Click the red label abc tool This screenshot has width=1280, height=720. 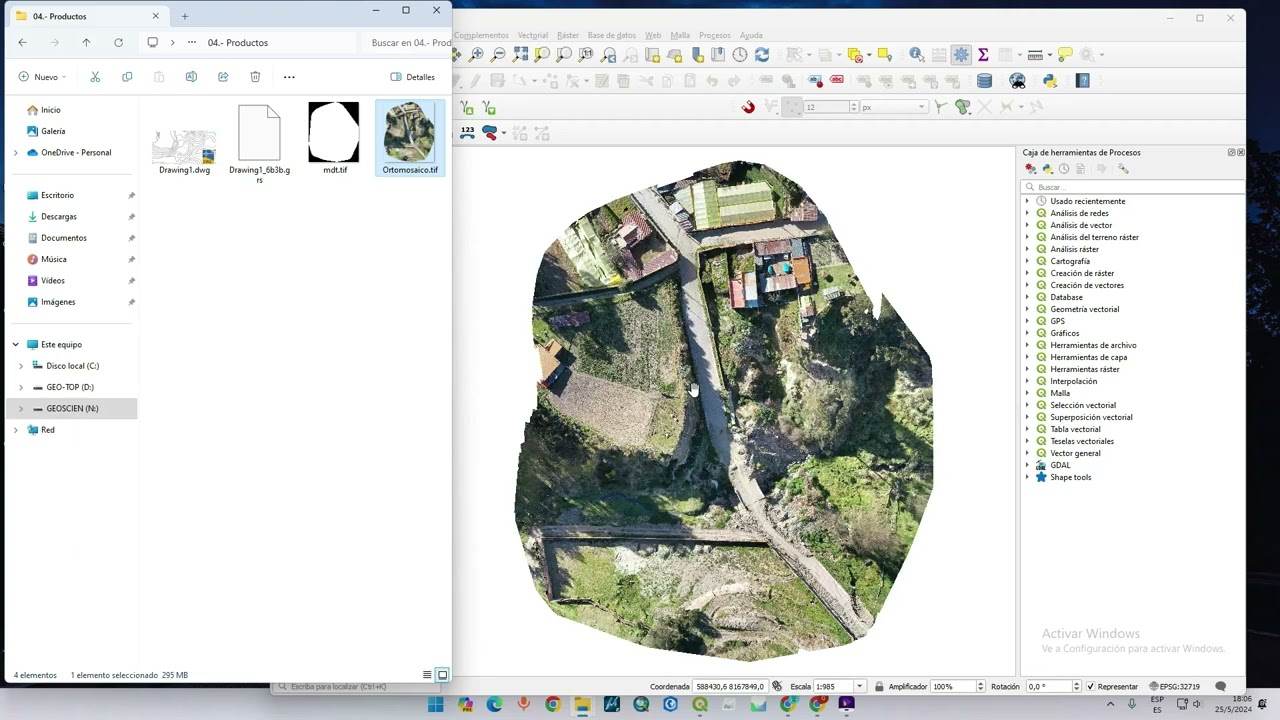837,80
